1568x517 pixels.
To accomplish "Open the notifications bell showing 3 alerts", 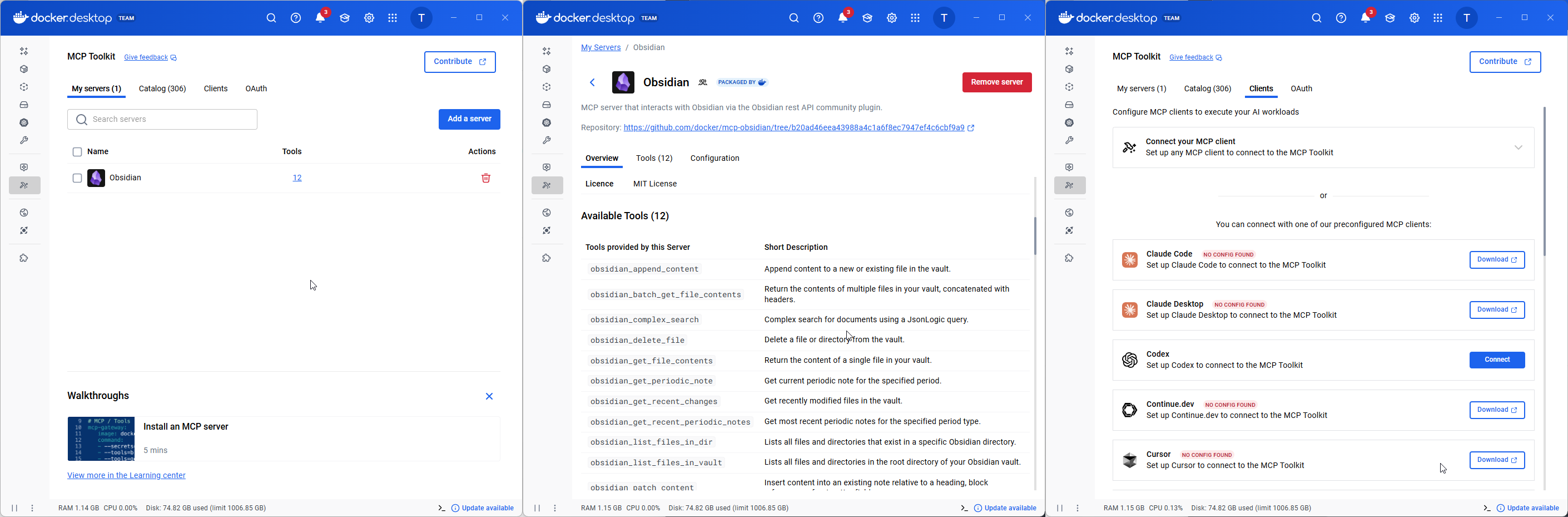I will [320, 18].
